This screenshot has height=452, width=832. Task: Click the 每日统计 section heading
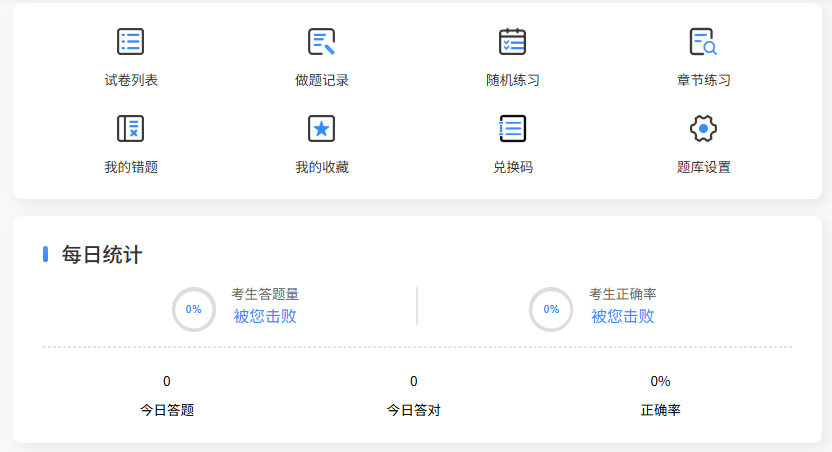coord(102,255)
